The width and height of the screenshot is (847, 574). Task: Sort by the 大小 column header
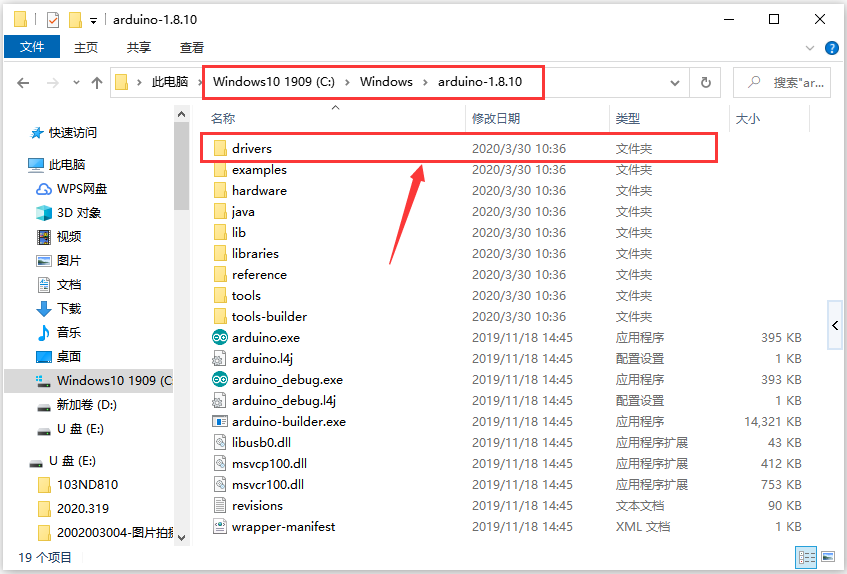[x=748, y=118]
